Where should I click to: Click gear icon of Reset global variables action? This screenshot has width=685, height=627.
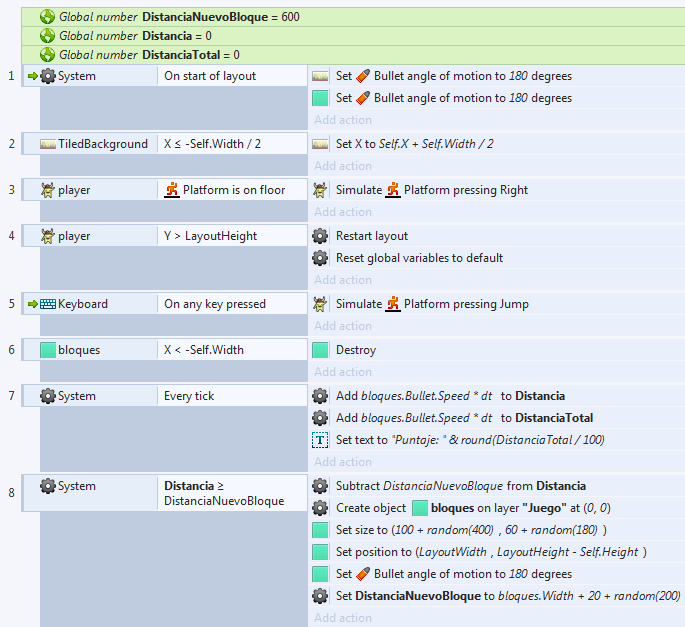(320, 258)
